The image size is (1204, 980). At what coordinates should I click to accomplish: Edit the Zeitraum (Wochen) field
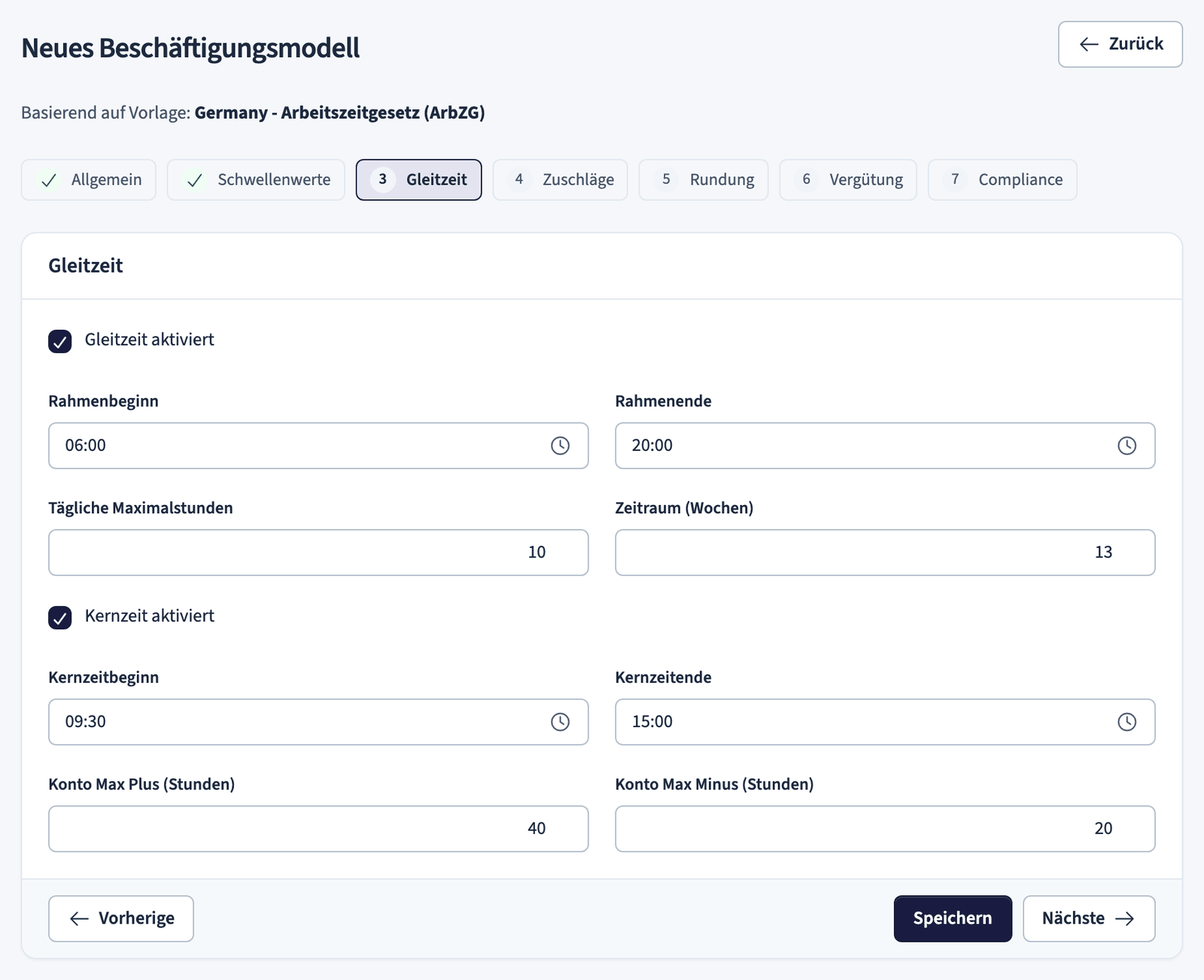pos(885,552)
